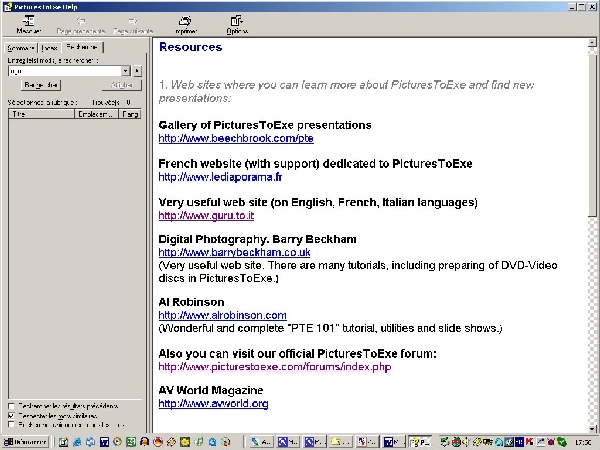Click the headphones figure quick launch icon
The image size is (600, 450).
click(144, 442)
